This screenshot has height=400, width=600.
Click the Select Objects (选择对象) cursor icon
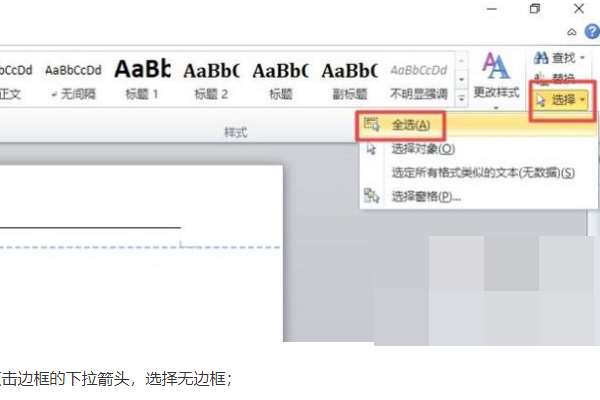(x=371, y=149)
